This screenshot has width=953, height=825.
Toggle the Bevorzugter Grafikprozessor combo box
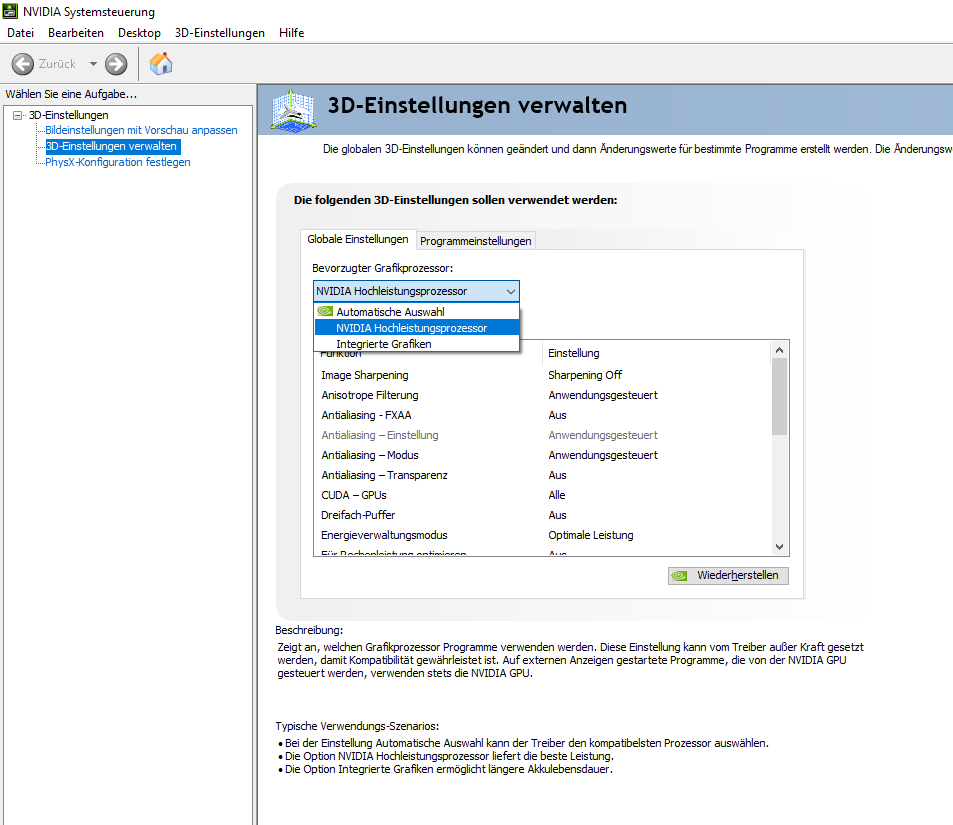tap(416, 291)
